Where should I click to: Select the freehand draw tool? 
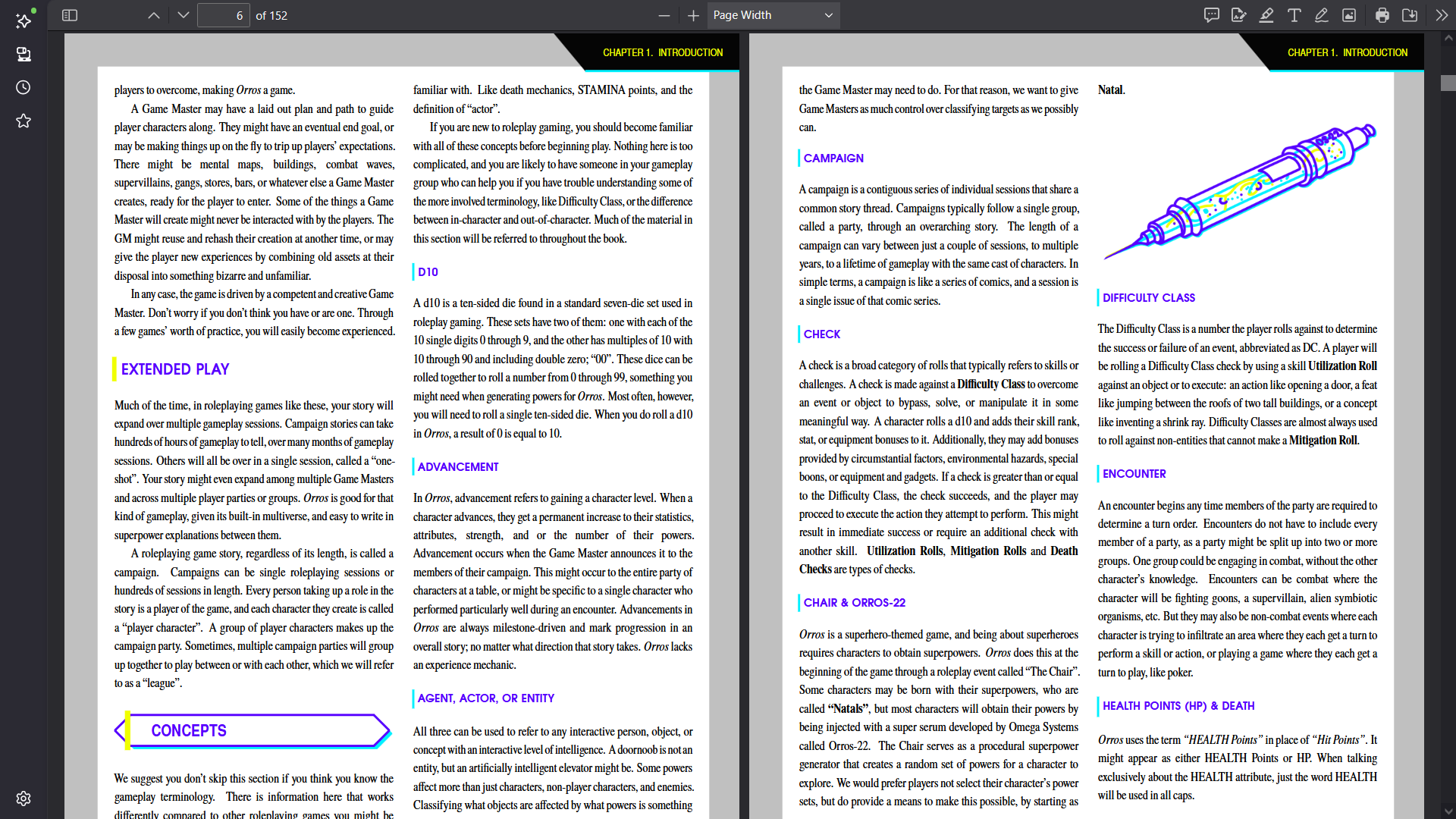(1322, 15)
